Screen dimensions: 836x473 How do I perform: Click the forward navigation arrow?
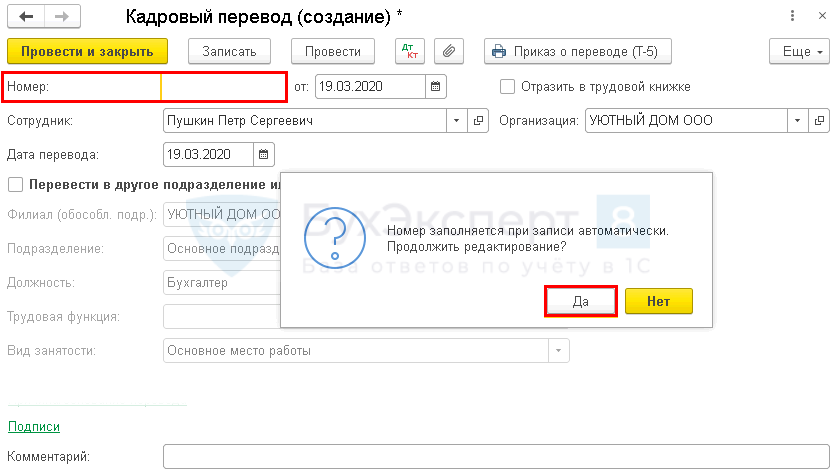tap(60, 17)
